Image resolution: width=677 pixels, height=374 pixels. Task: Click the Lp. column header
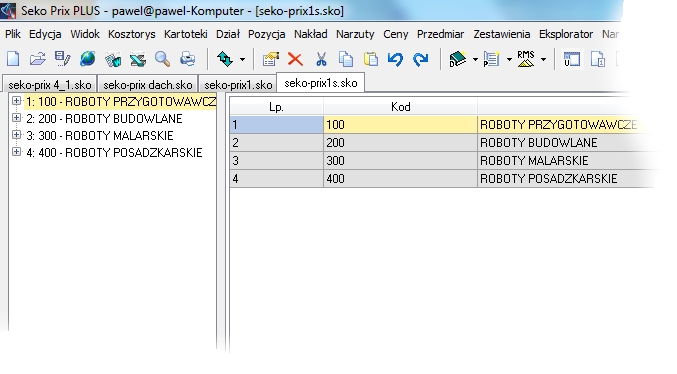[x=276, y=107]
